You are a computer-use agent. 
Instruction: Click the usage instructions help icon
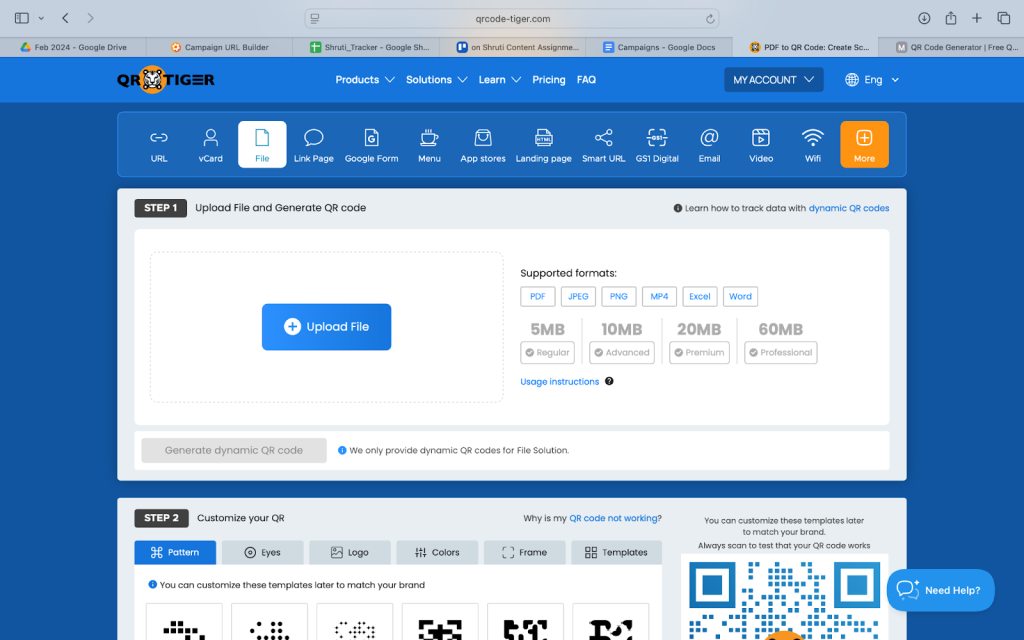pos(609,382)
